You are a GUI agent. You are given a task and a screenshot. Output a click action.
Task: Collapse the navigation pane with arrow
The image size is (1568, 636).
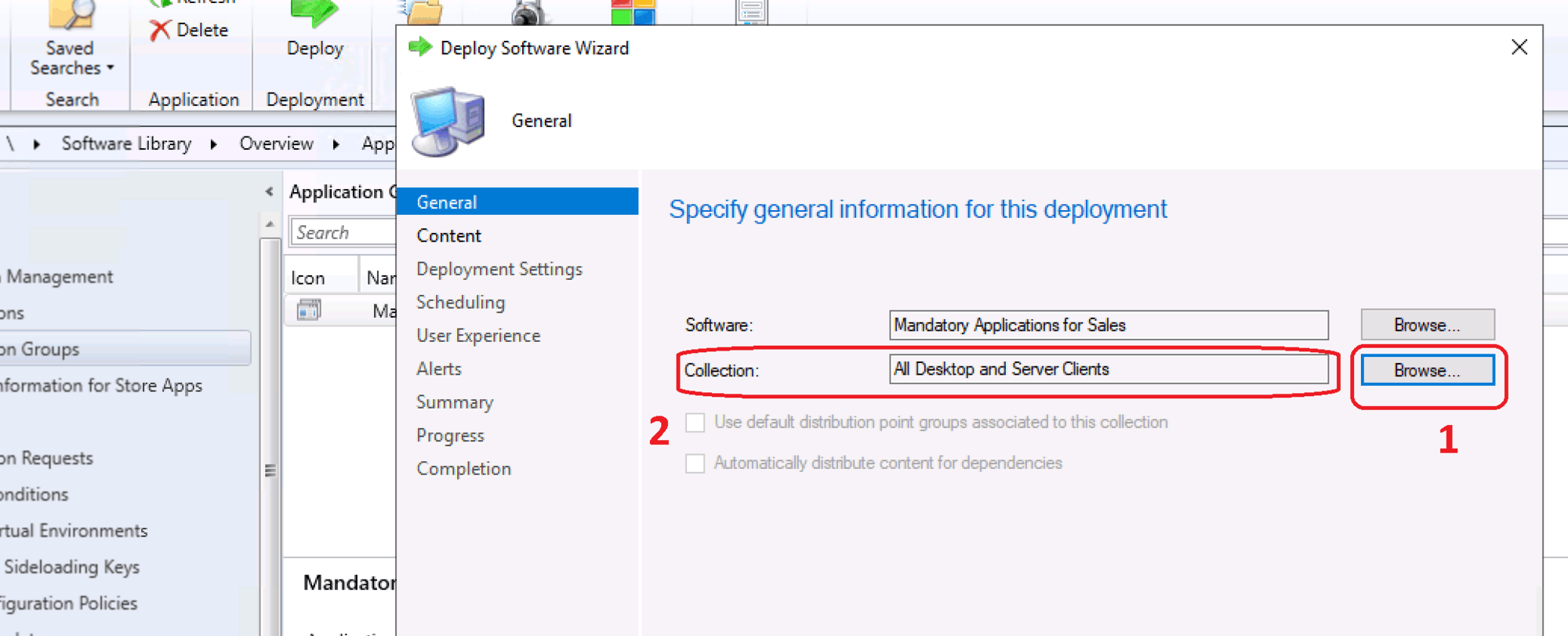pos(269,192)
